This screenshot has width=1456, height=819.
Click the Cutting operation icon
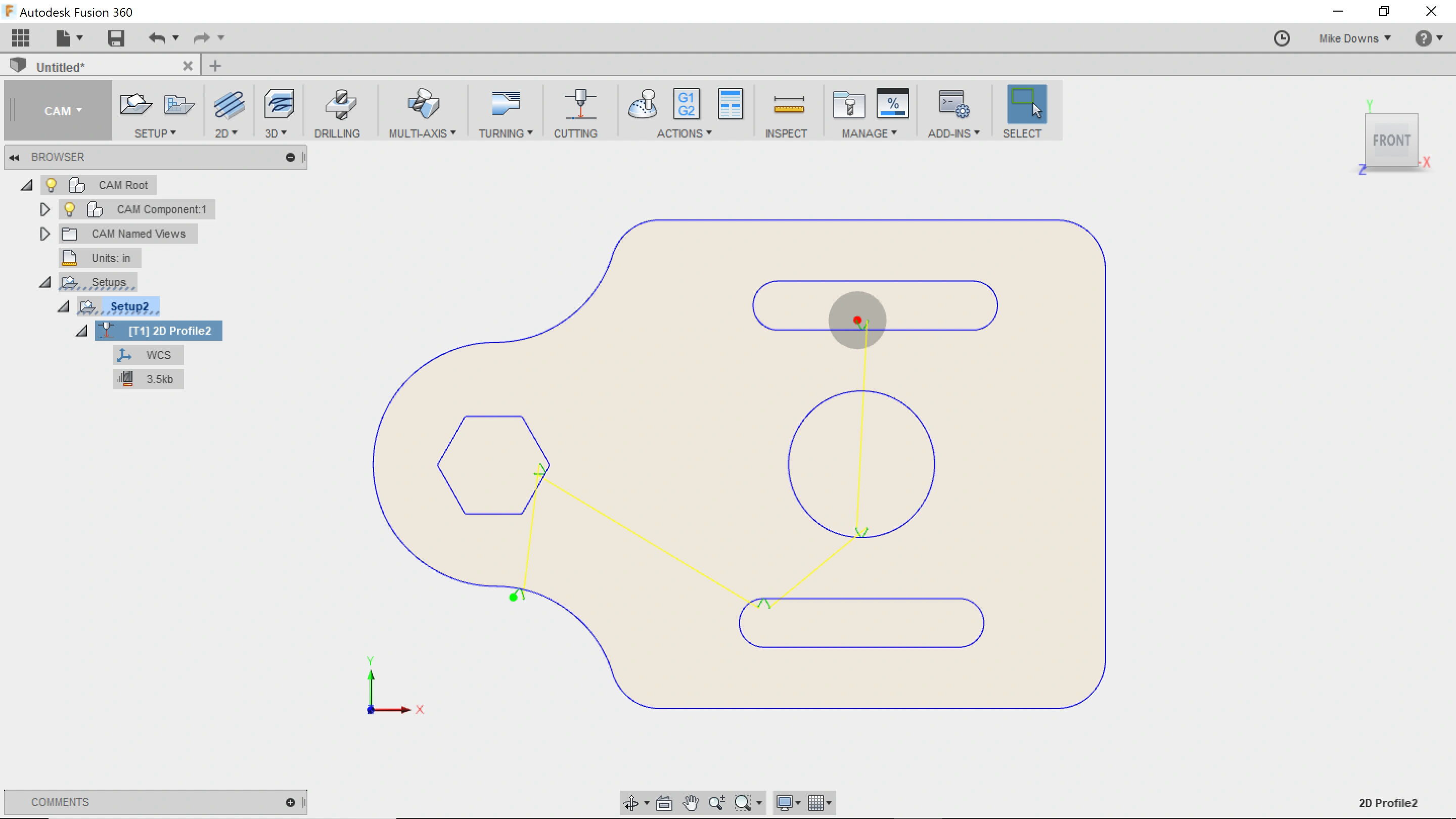[x=580, y=105]
